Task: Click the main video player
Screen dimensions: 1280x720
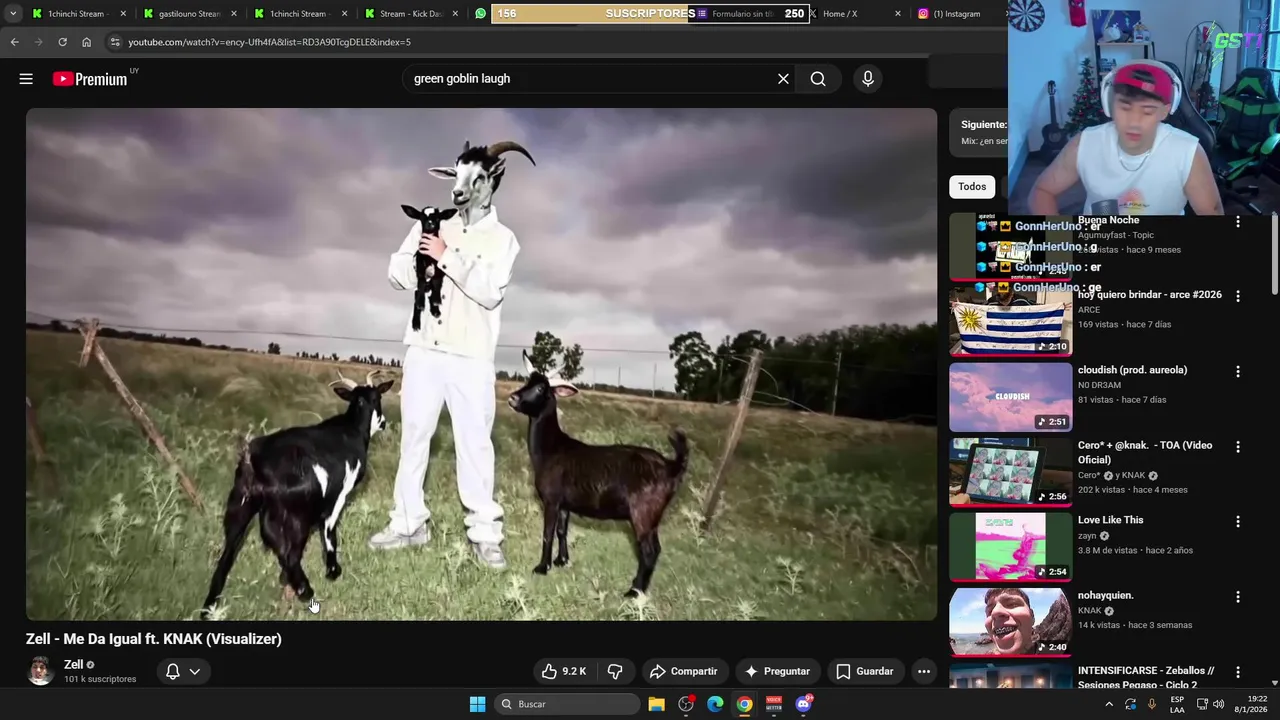Action: (481, 364)
